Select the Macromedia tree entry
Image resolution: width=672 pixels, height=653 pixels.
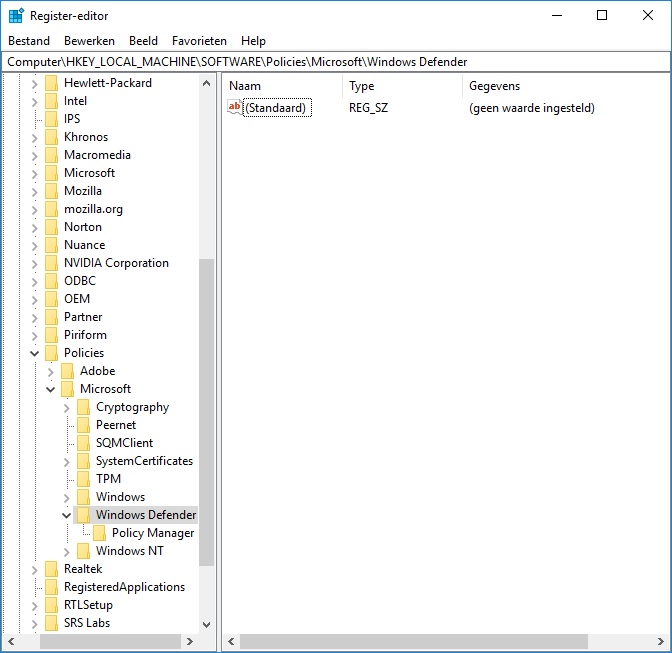click(97, 155)
